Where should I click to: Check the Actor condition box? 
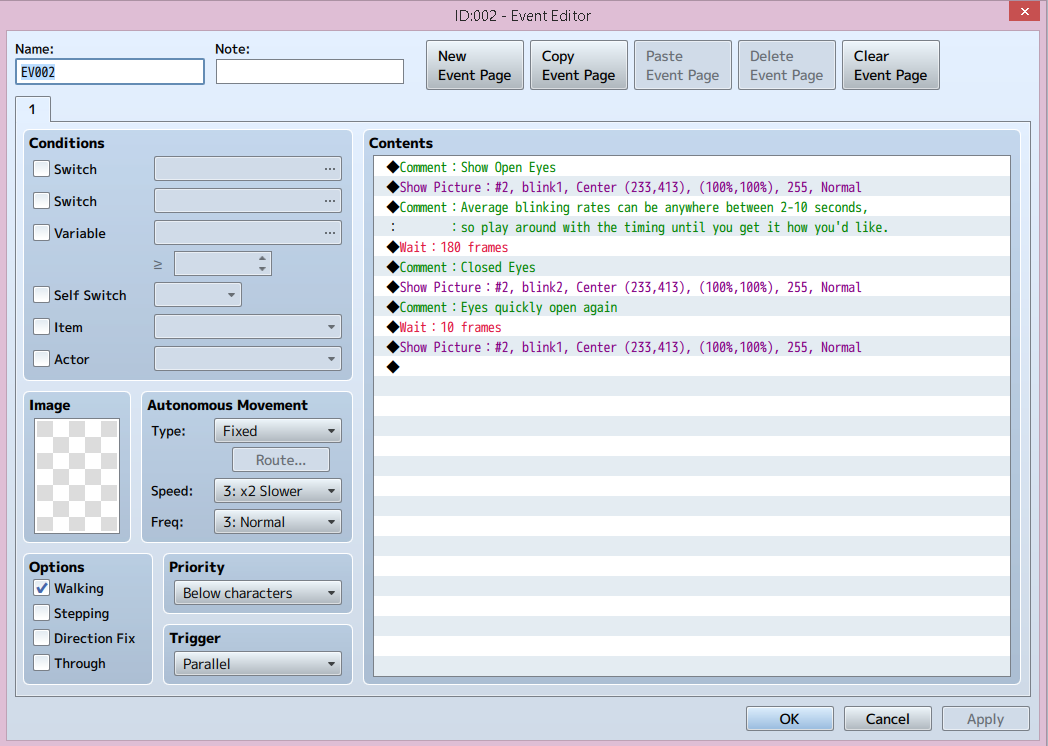[41, 359]
